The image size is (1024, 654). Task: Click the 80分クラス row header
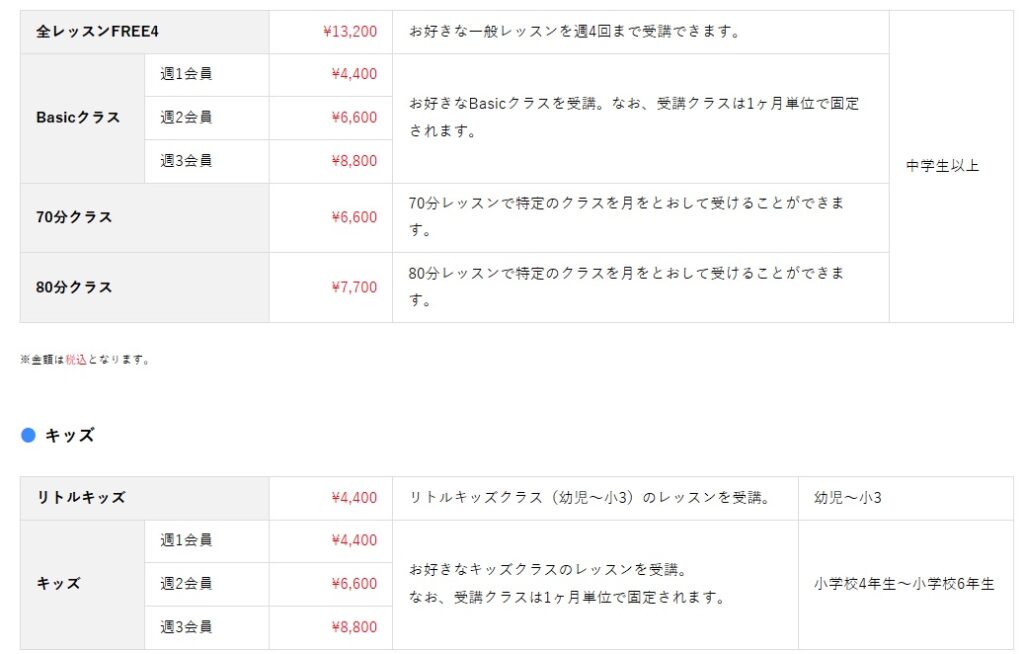point(74,287)
